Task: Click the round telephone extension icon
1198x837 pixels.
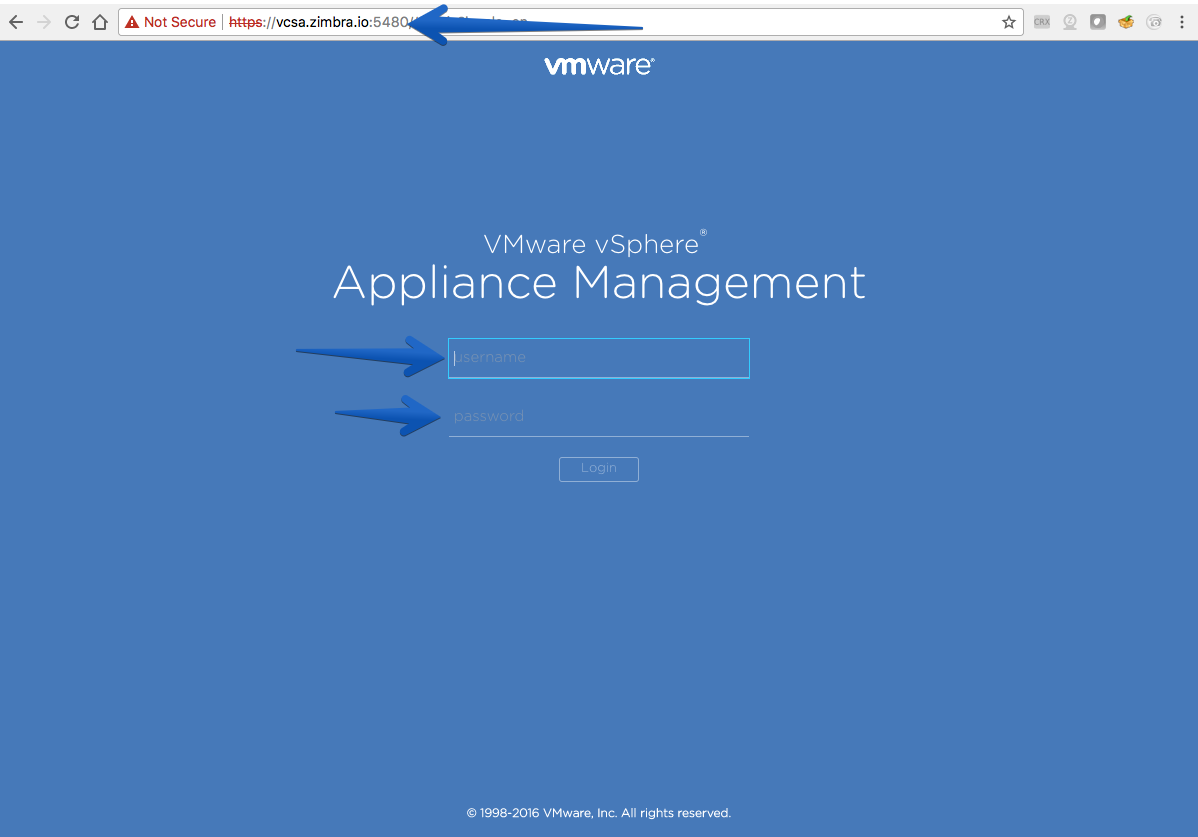Action: [x=1154, y=22]
